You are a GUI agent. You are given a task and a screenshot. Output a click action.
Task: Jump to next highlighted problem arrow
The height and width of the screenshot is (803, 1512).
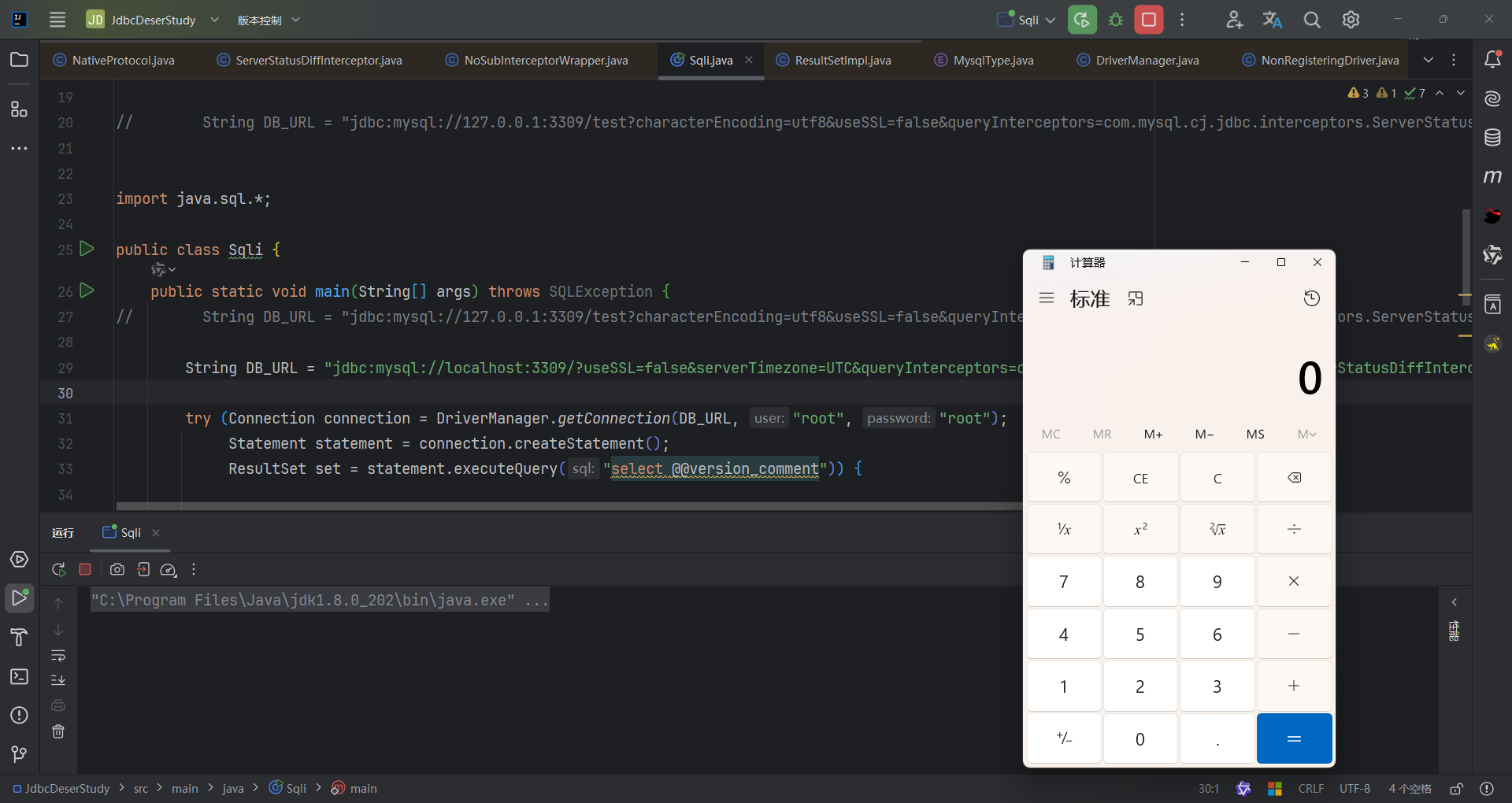(1461, 93)
